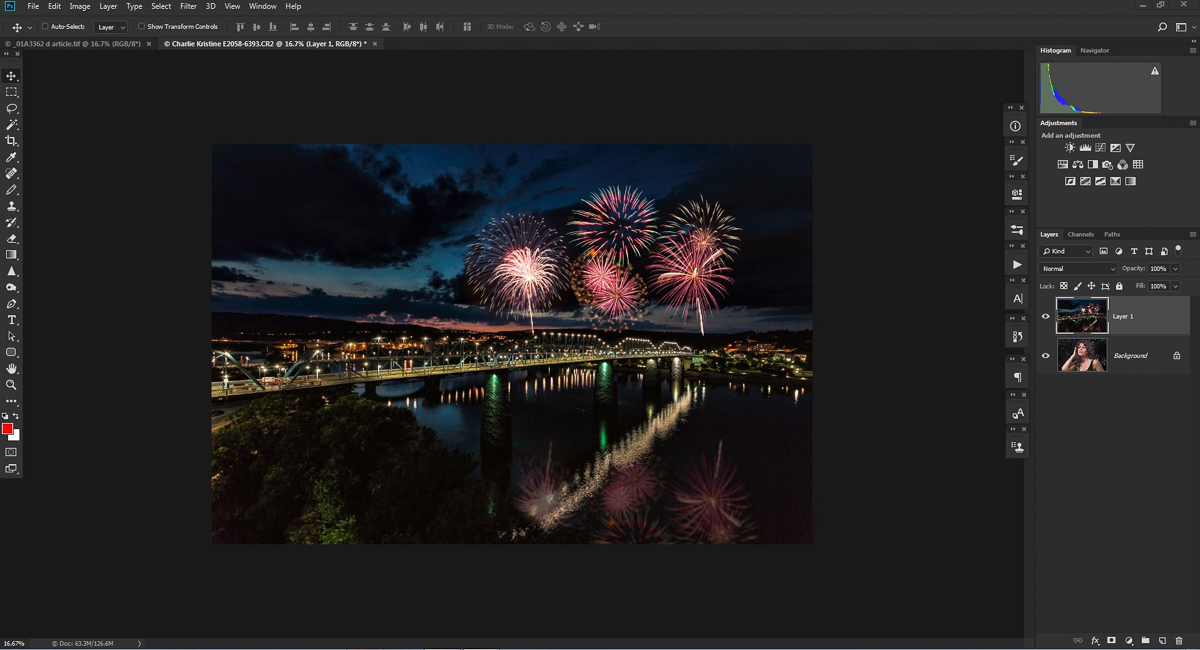Click the red foreground color swatch

click(x=7, y=429)
